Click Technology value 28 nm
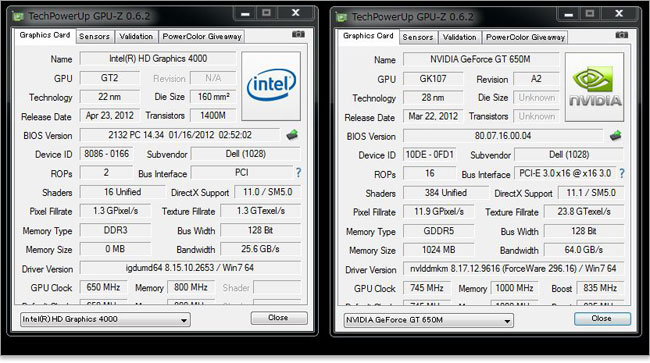650x363 pixels. (433, 98)
